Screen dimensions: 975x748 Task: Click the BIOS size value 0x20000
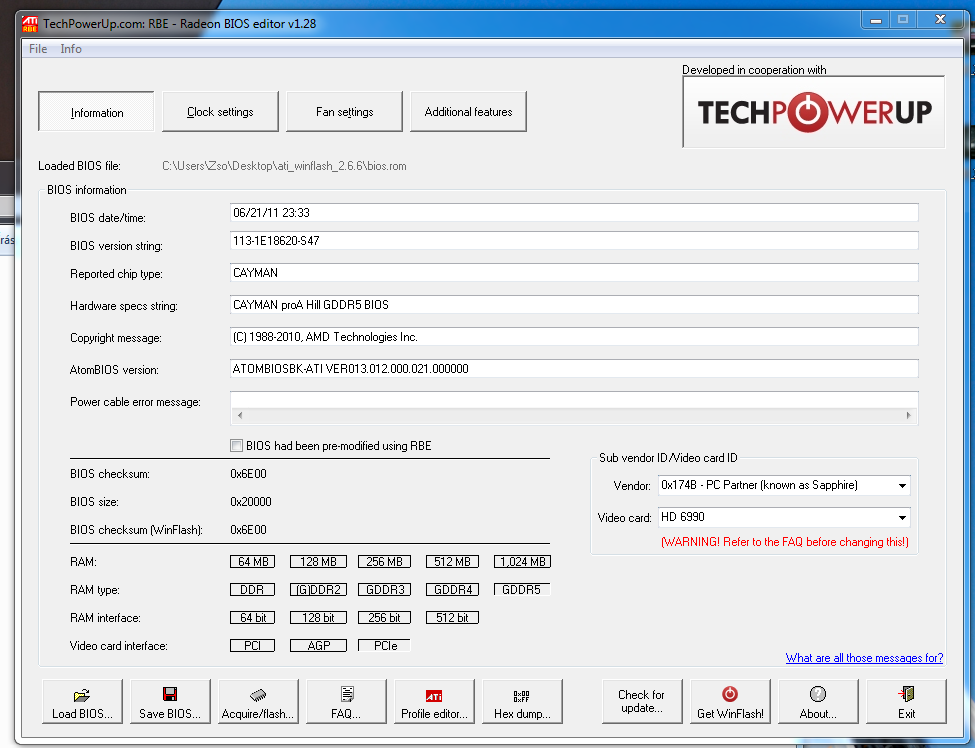(251, 502)
